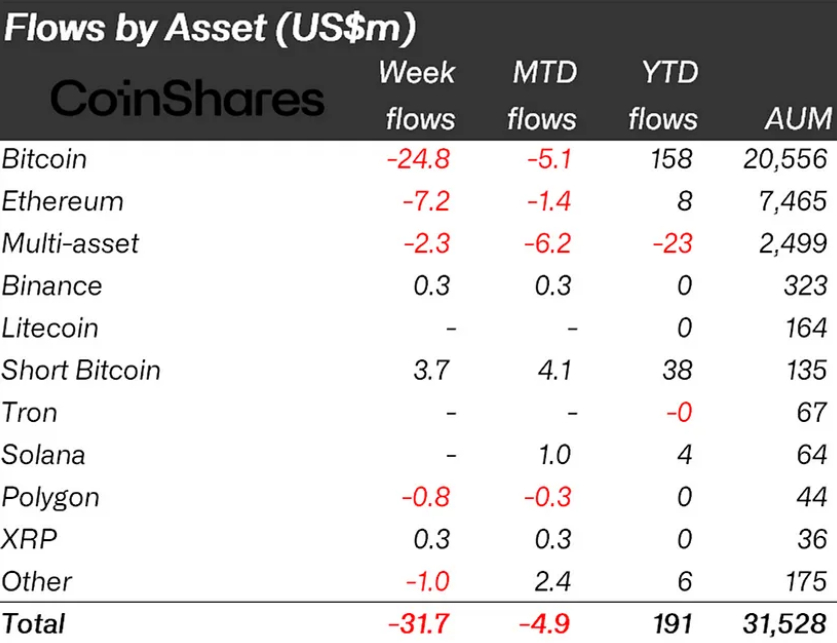Click Tron's YTD flows value -0
The image size is (837, 643).
679,412
